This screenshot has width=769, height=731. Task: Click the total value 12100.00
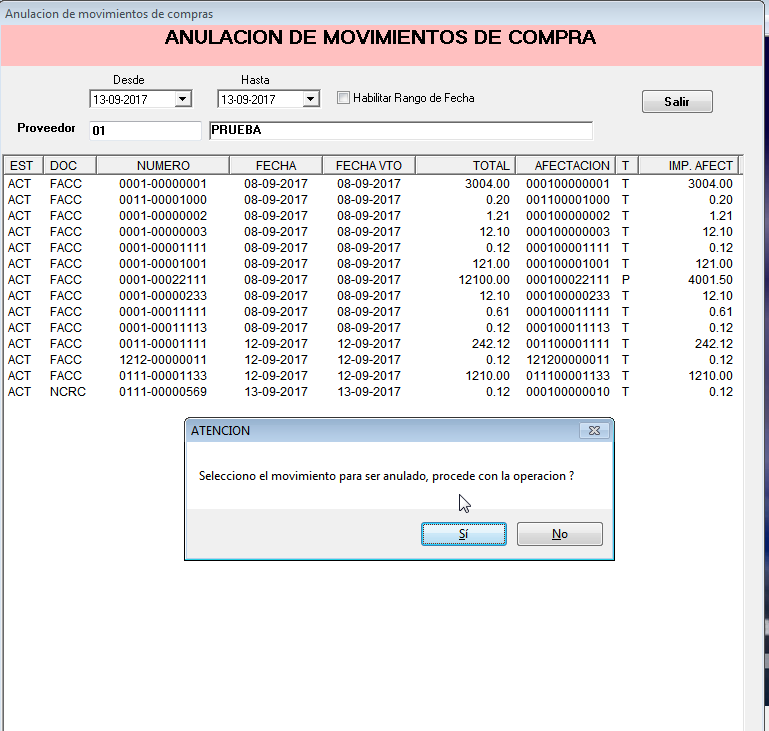click(x=484, y=280)
